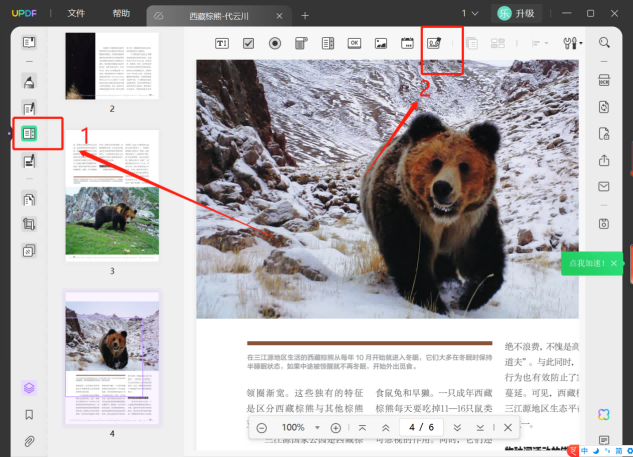Screen dimensions: 633x457
Task: Open the Protect PDF lock icon
Action: 604,134
